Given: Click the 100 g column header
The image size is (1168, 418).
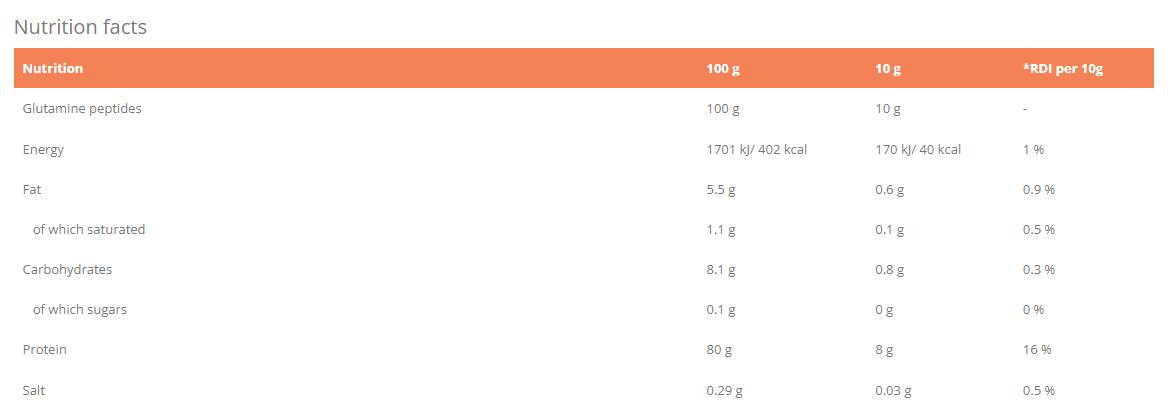Looking at the screenshot, I should 722,69.
